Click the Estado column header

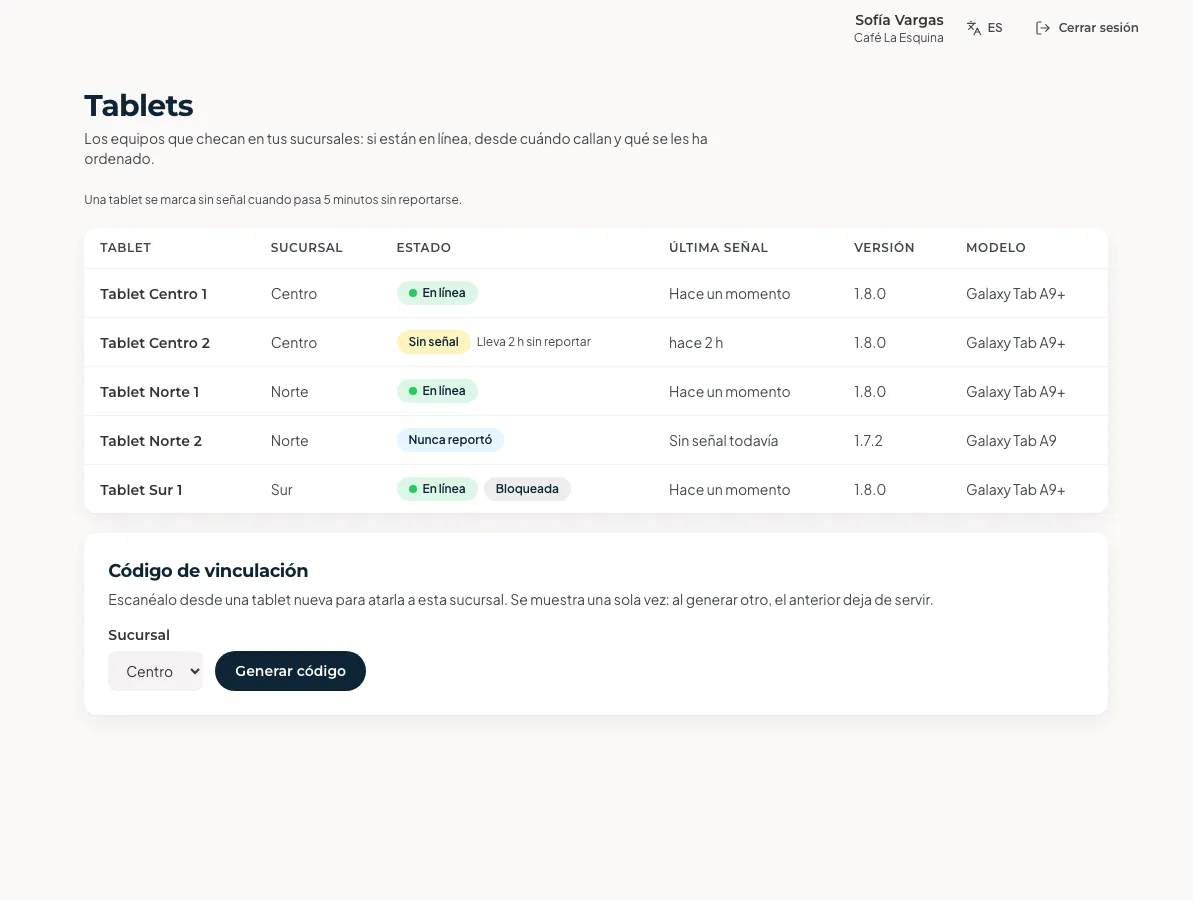coord(424,248)
